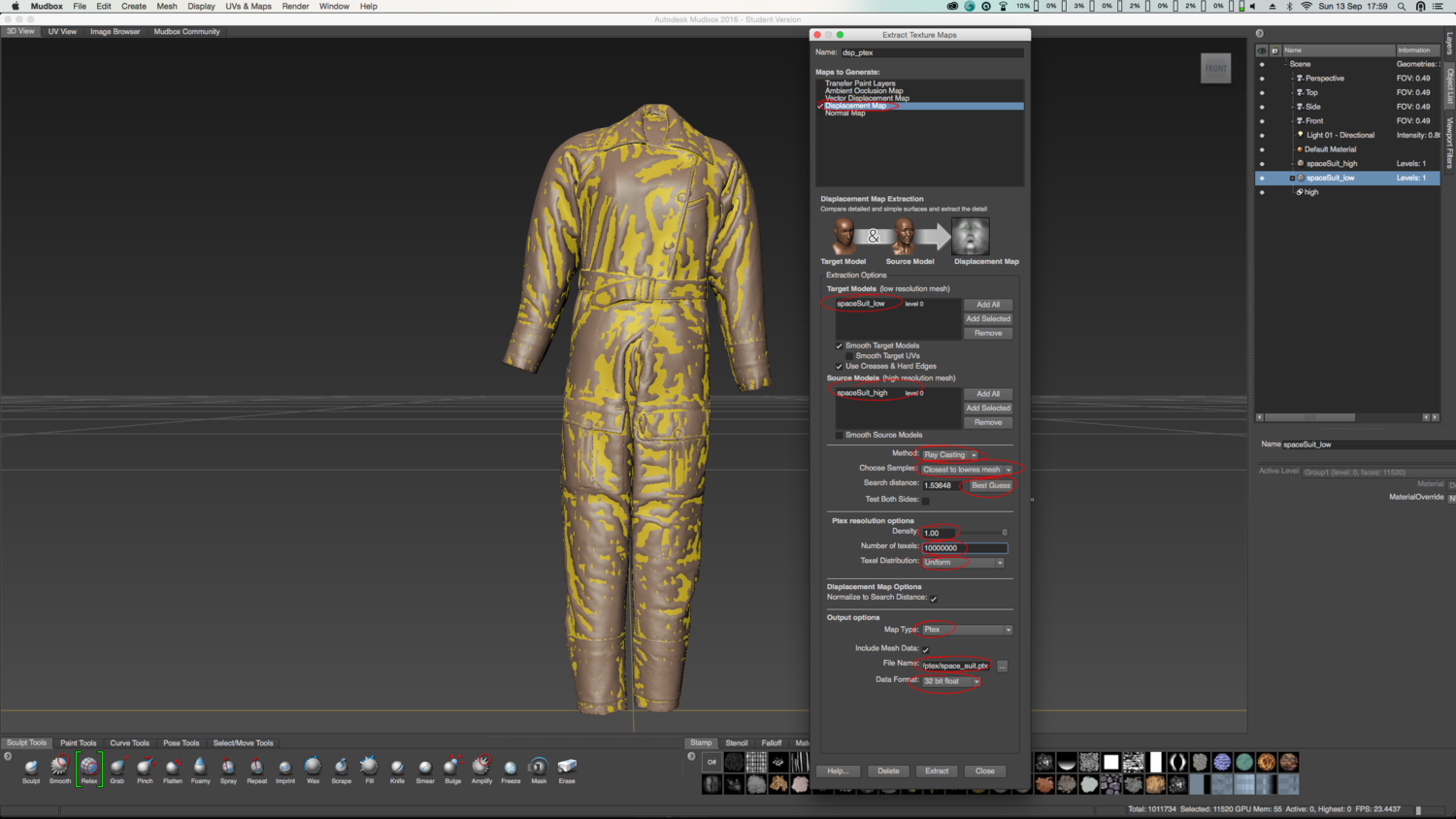
Task: Click the Number of texels field
Action: pyautogui.click(x=964, y=547)
